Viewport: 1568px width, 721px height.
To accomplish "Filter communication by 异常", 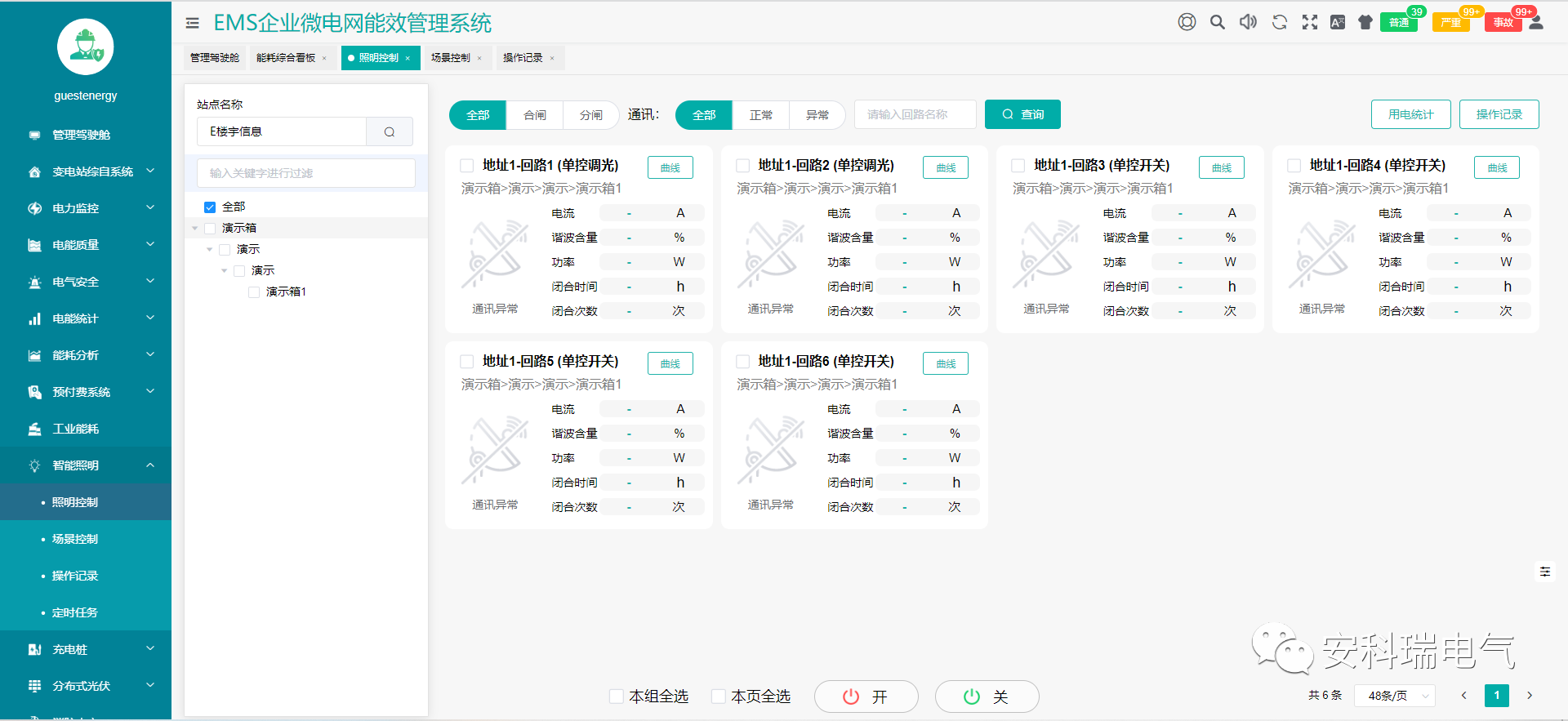I will pyautogui.click(x=817, y=115).
